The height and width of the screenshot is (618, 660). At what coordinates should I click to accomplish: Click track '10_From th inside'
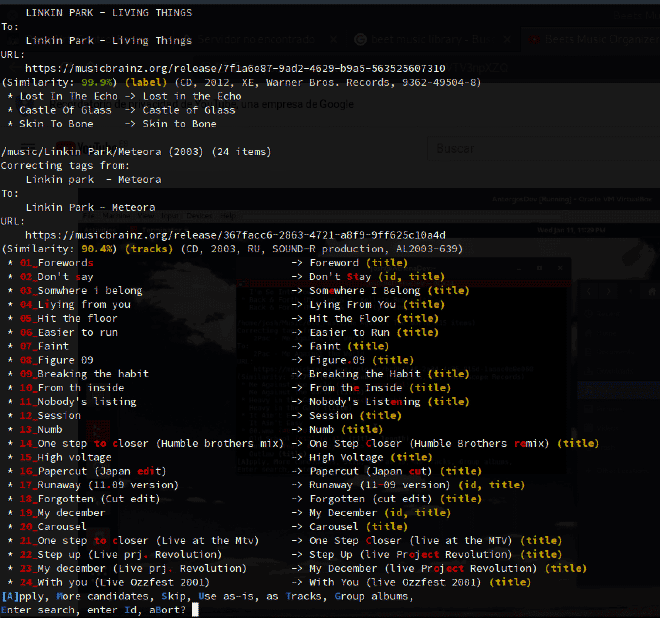[72, 388]
